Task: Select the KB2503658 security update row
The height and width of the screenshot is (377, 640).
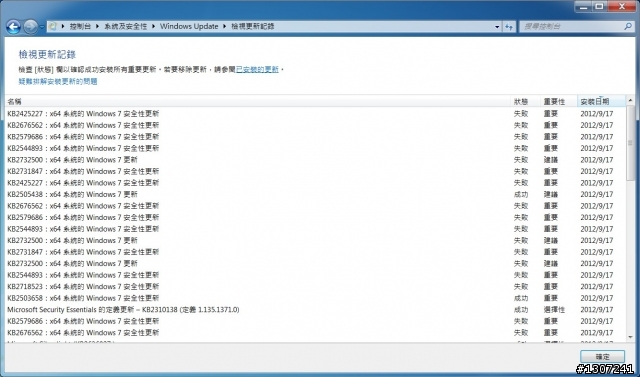Action: 315,298
